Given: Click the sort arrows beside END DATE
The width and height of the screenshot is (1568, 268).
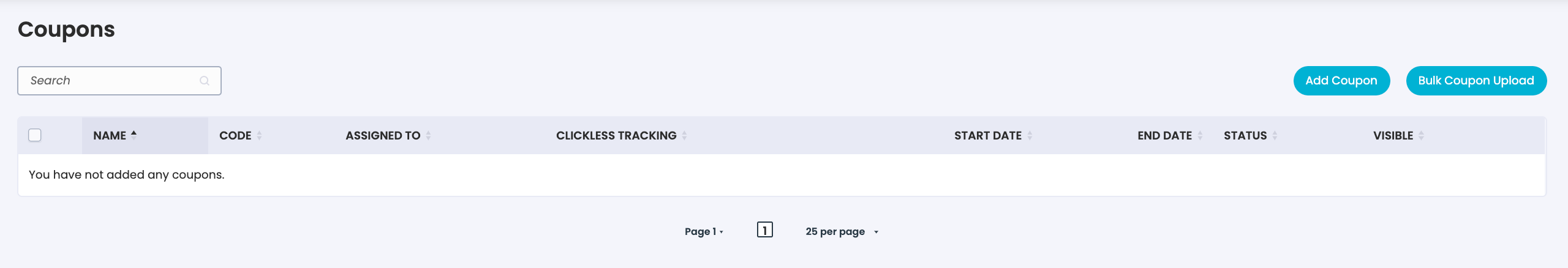Looking at the screenshot, I should click(1200, 135).
